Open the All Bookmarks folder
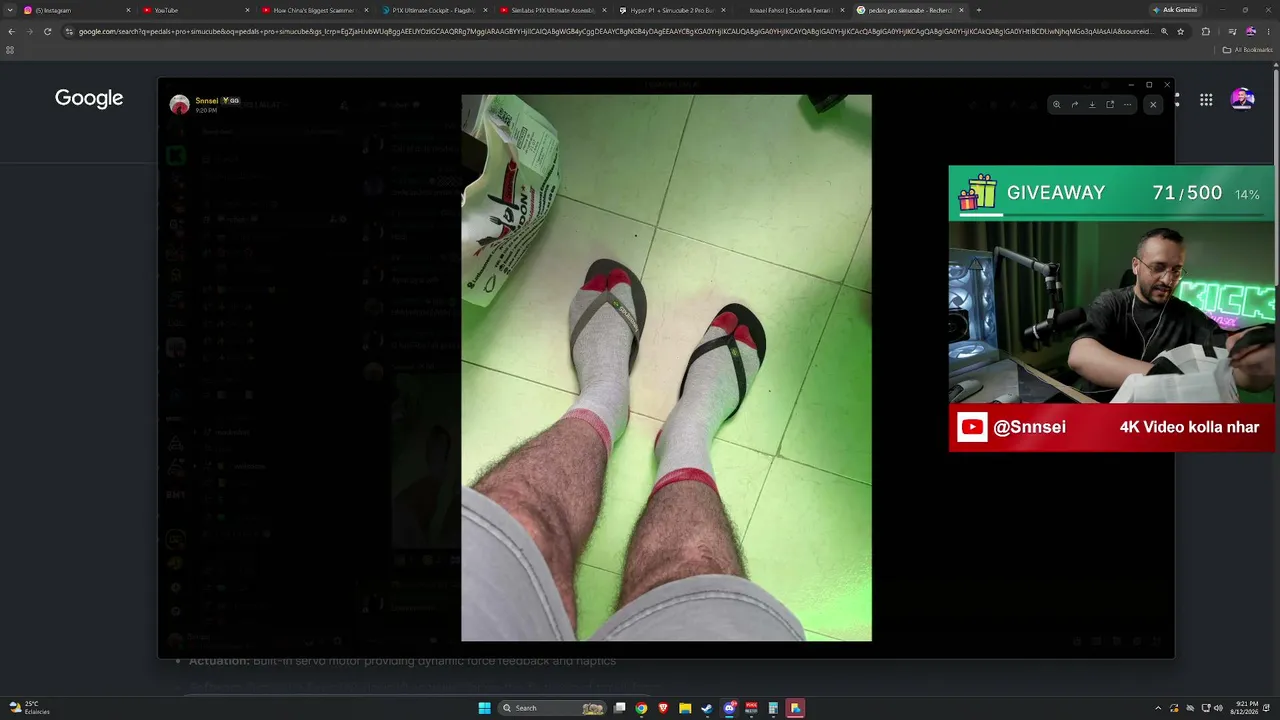This screenshot has height=720, width=1280. [x=1248, y=49]
